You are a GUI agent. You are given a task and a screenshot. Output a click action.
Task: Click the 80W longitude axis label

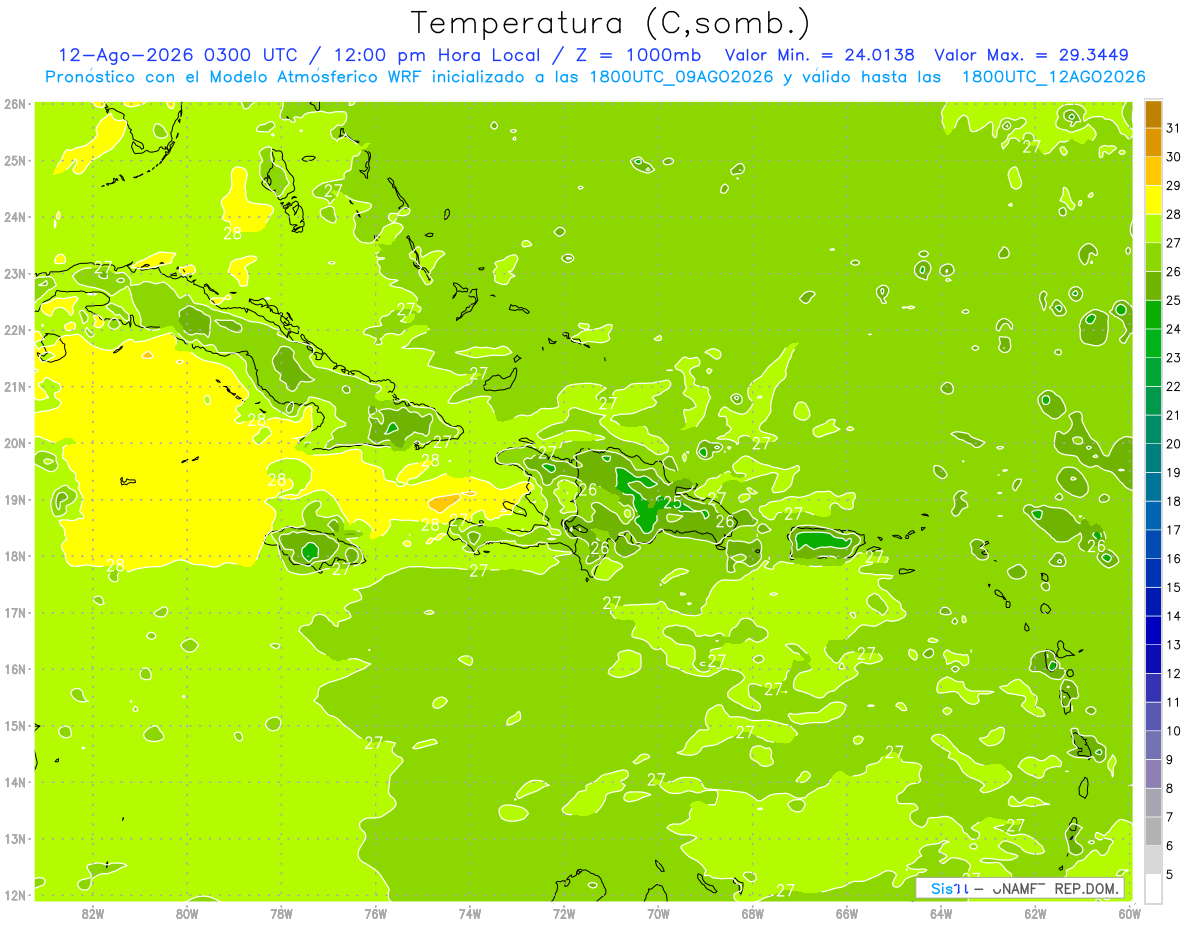(187, 913)
